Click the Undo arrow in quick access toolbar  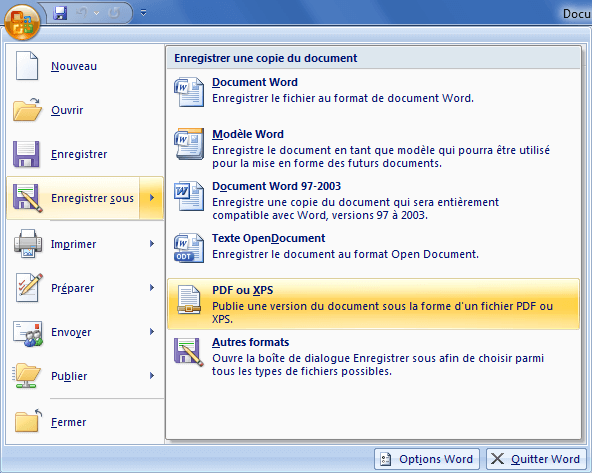pos(82,13)
